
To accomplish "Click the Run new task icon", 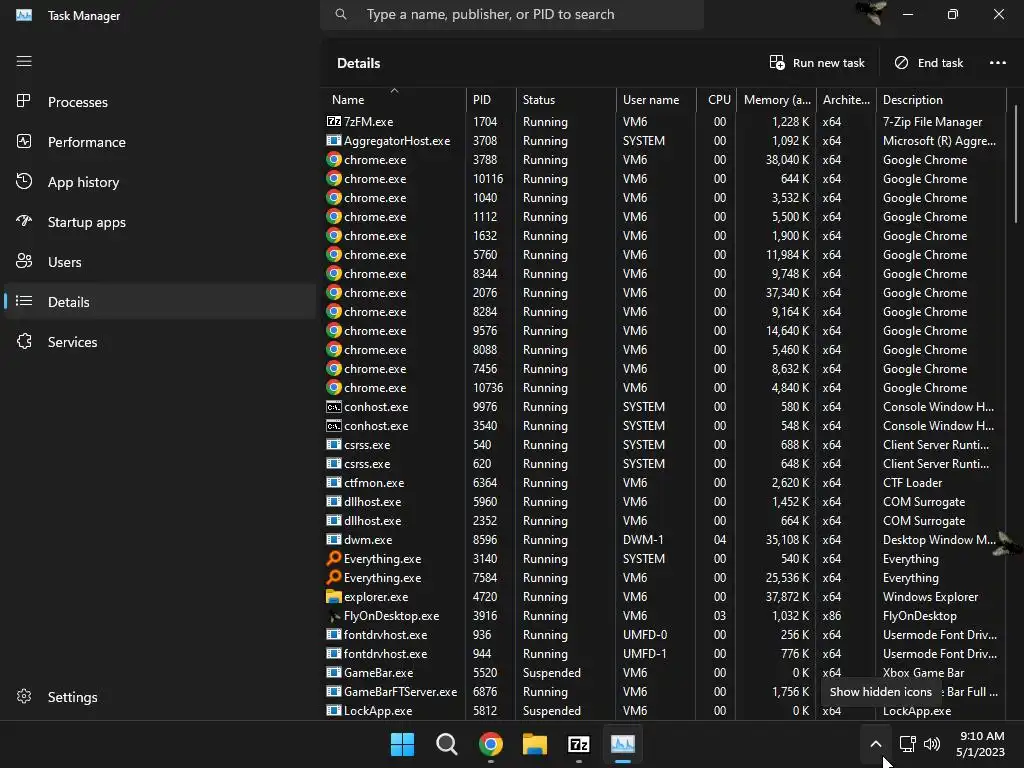I will (777, 63).
